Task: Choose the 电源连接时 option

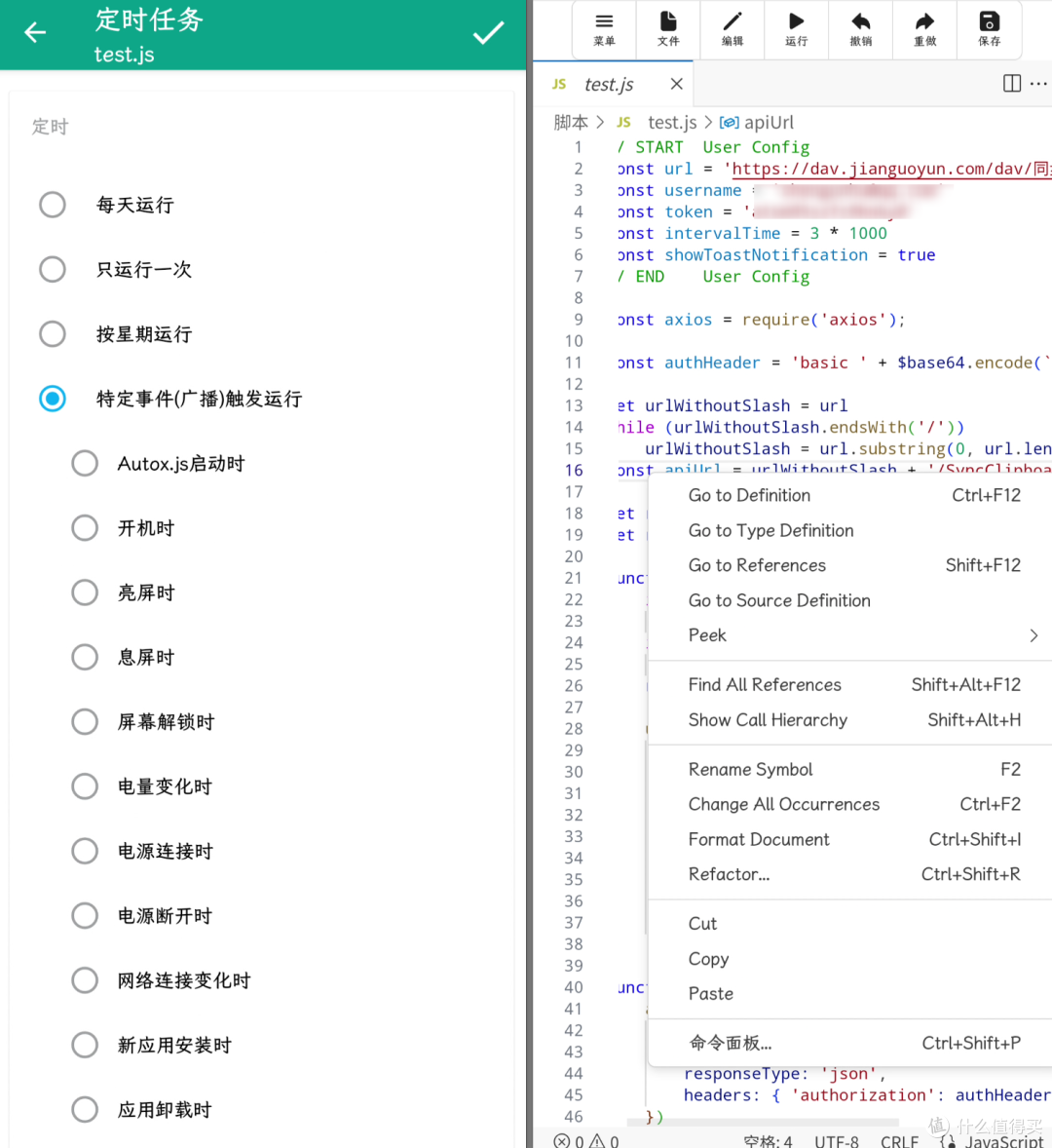Action: [x=85, y=851]
